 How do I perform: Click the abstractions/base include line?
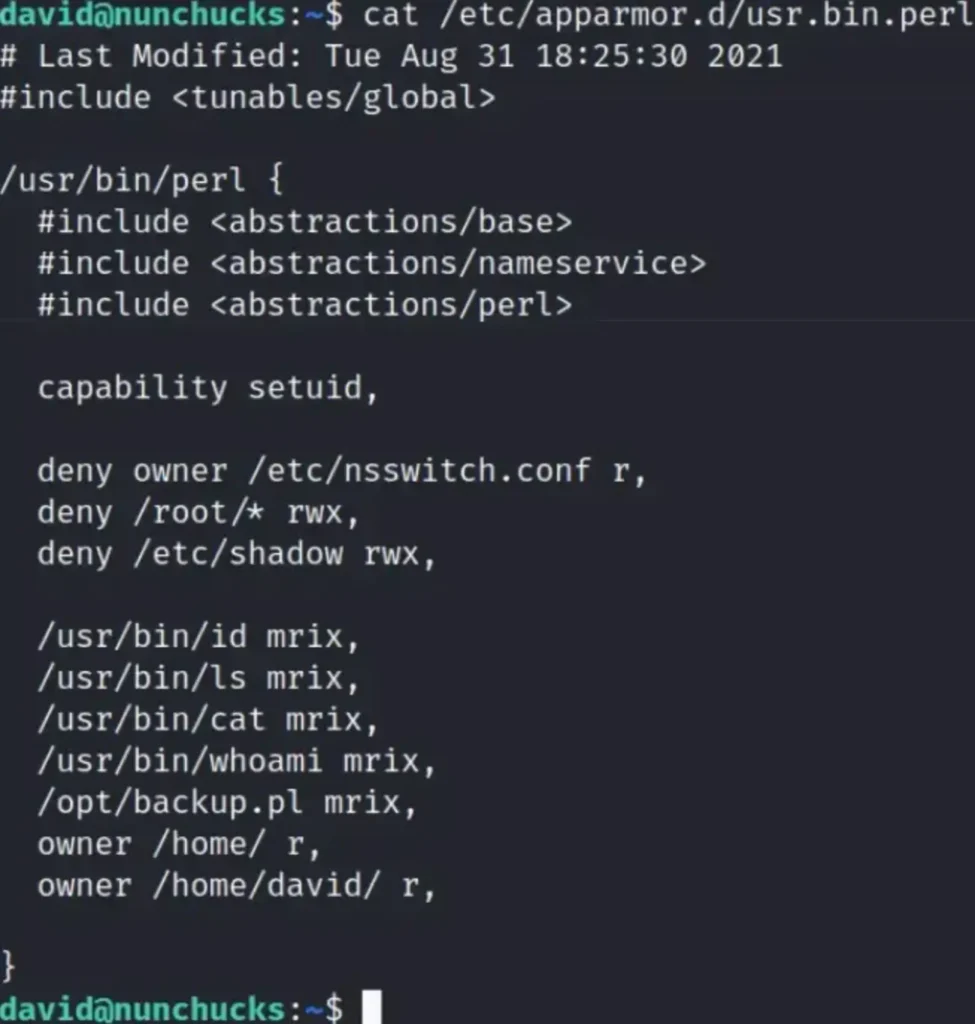tap(304, 222)
